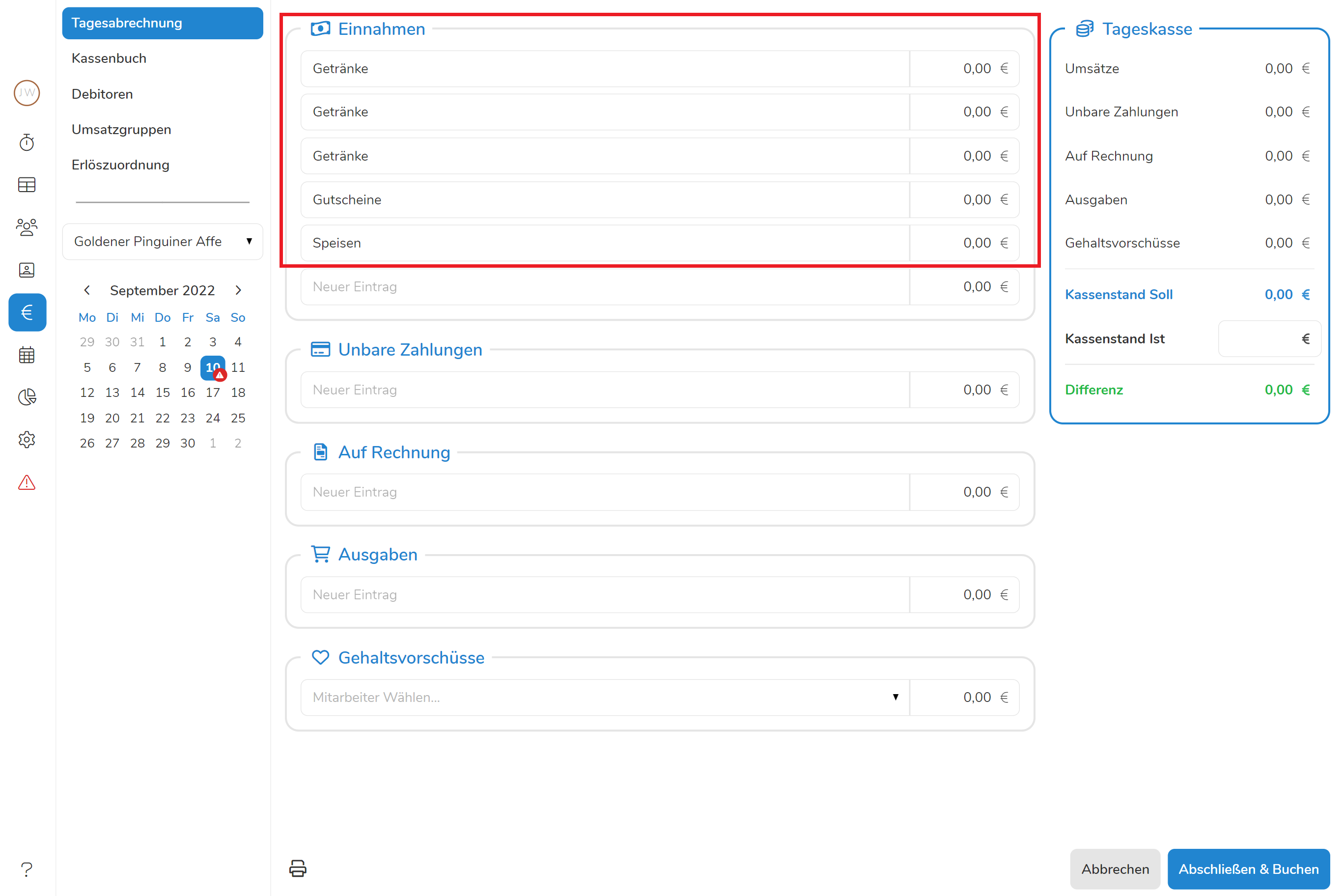Open the calendar grid sidebar icon
The height and width of the screenshot is (896, 1344).
[27, 355]
